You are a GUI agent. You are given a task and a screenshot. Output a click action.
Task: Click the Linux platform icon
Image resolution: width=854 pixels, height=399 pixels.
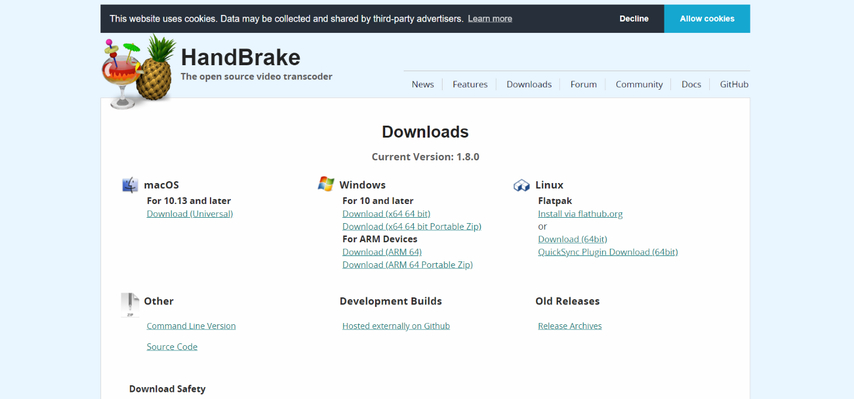[521, 186]
